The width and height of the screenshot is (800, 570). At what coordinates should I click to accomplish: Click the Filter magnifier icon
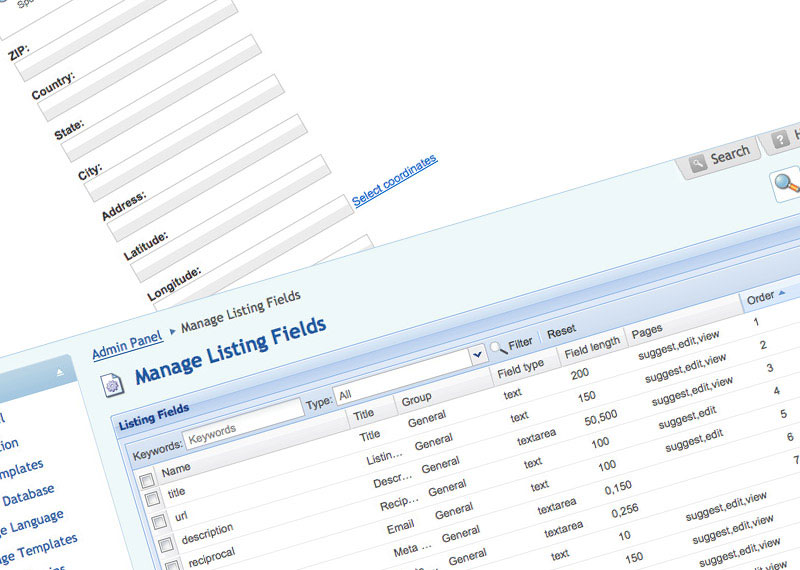497,349
